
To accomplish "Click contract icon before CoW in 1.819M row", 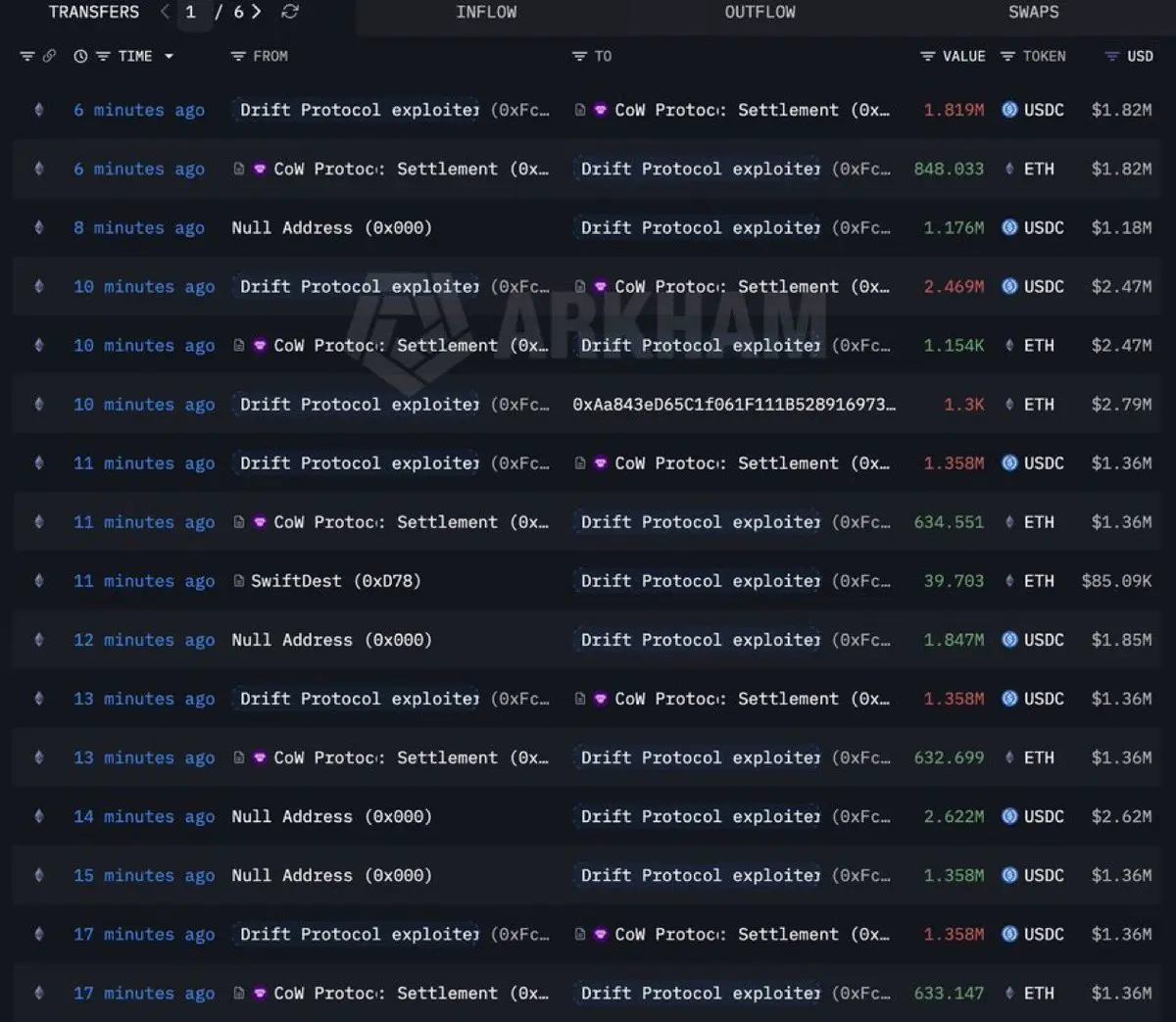I will (x=580, y=110).
